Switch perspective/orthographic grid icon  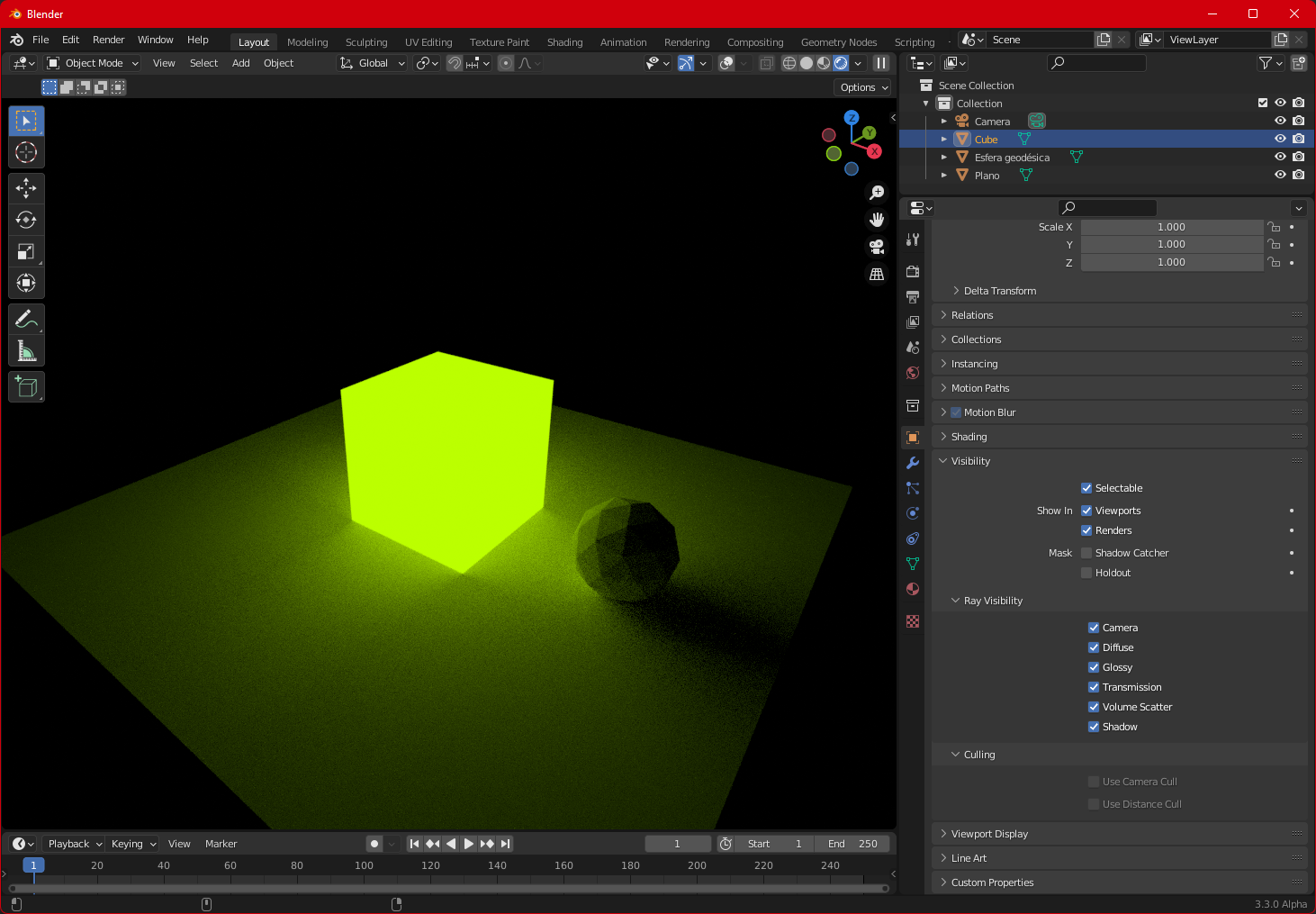pyautogui.click(x=877, y=274)
